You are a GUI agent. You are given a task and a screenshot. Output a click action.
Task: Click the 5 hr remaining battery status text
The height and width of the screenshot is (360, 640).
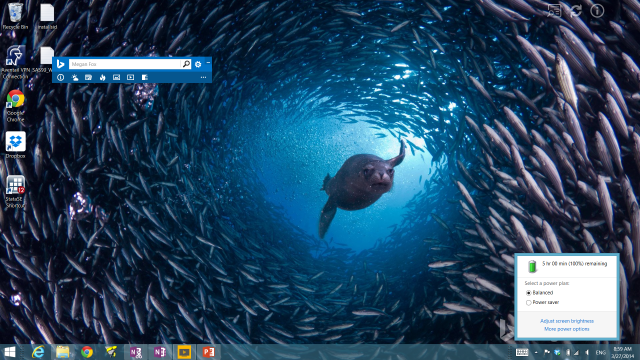574,264
